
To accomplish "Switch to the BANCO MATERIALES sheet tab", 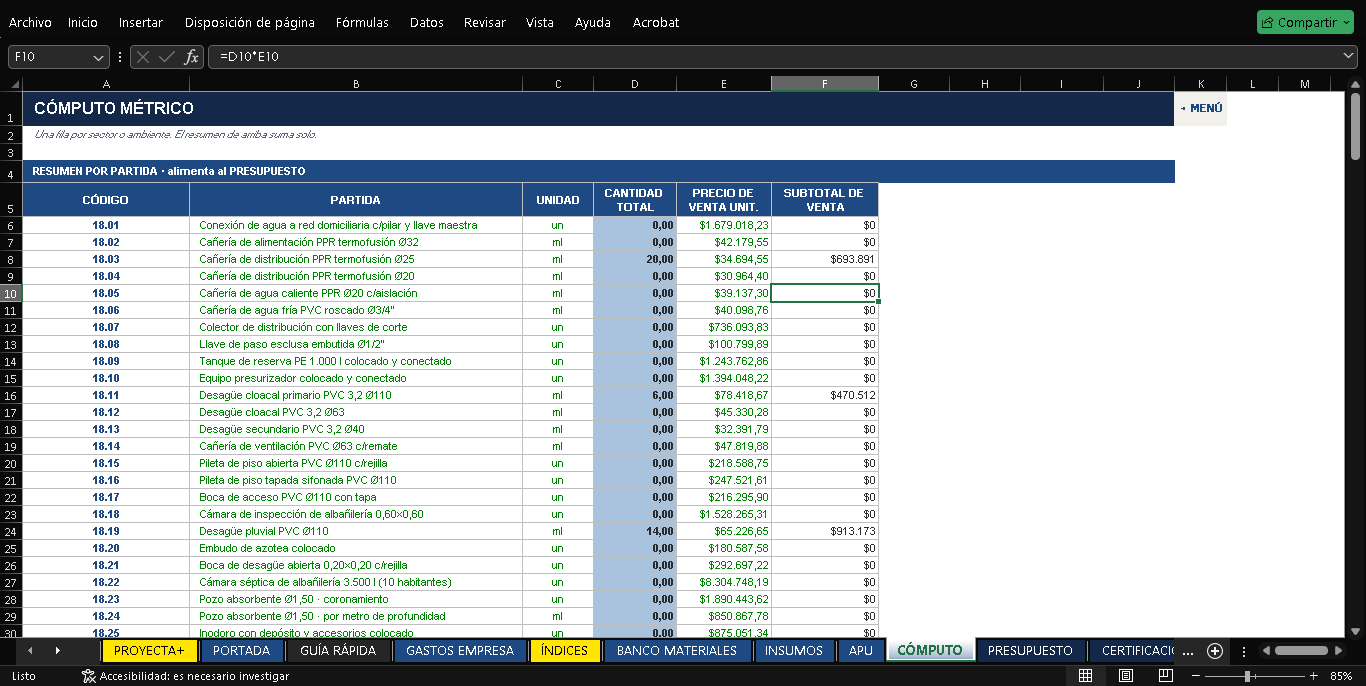I will [x=677, y=651].
